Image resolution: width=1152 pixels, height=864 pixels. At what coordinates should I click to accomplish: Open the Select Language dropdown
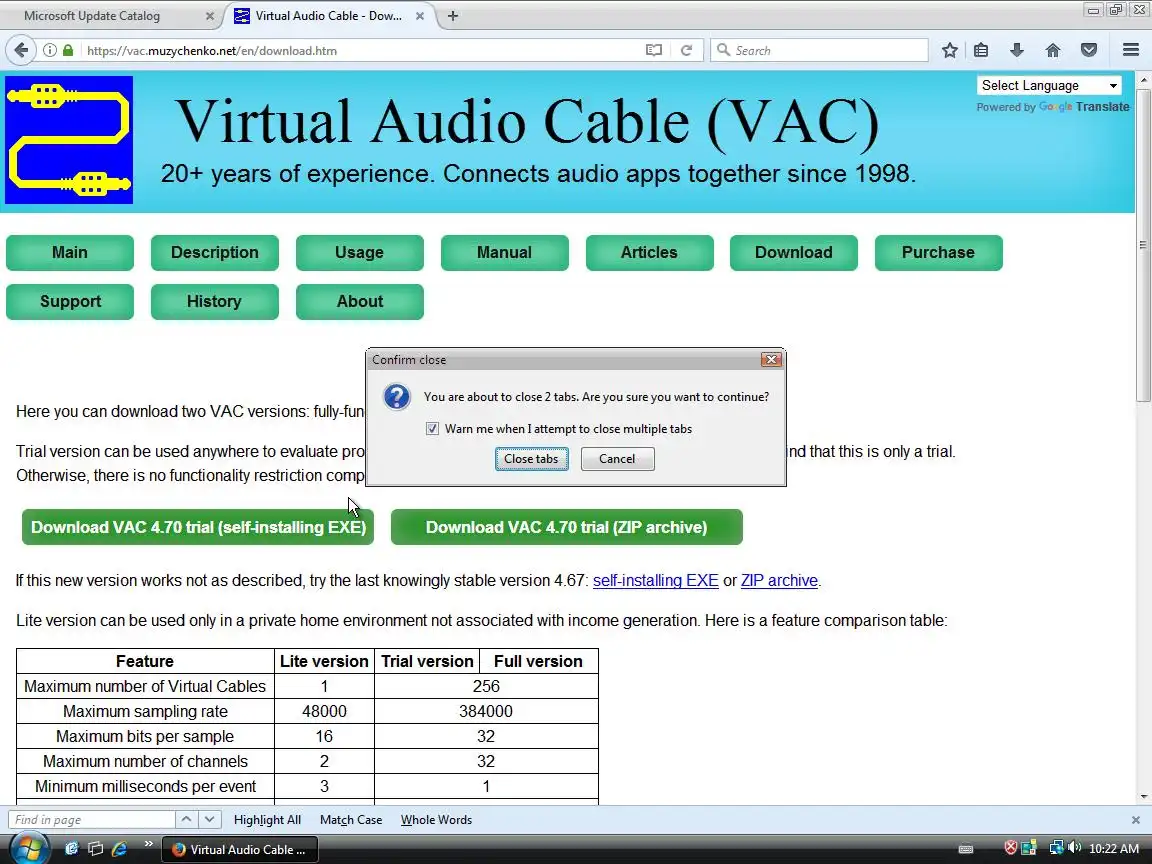point(1049,85)
